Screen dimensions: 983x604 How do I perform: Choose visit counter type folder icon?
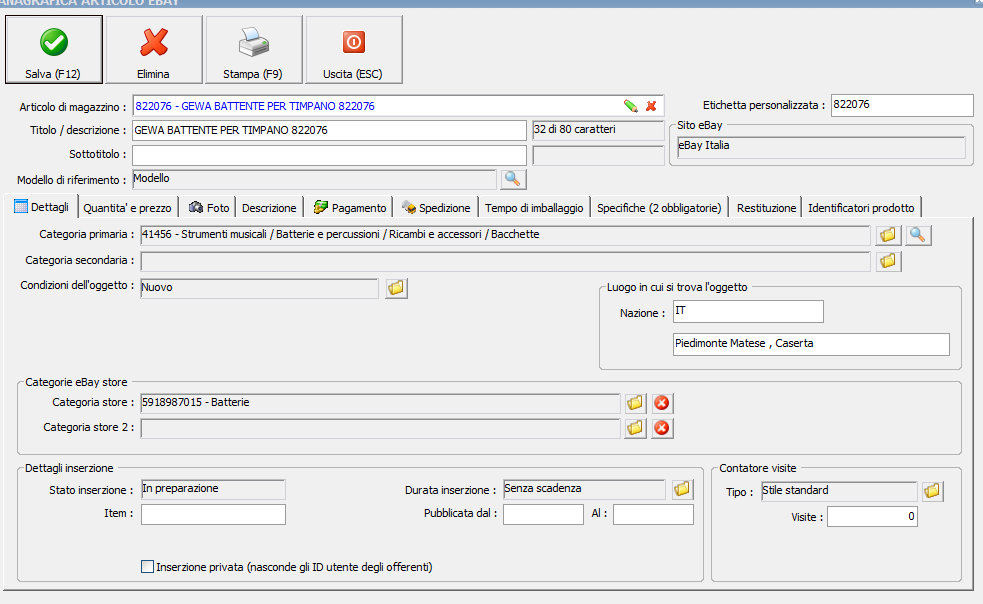pyautogui.click(x=932, y=491)
